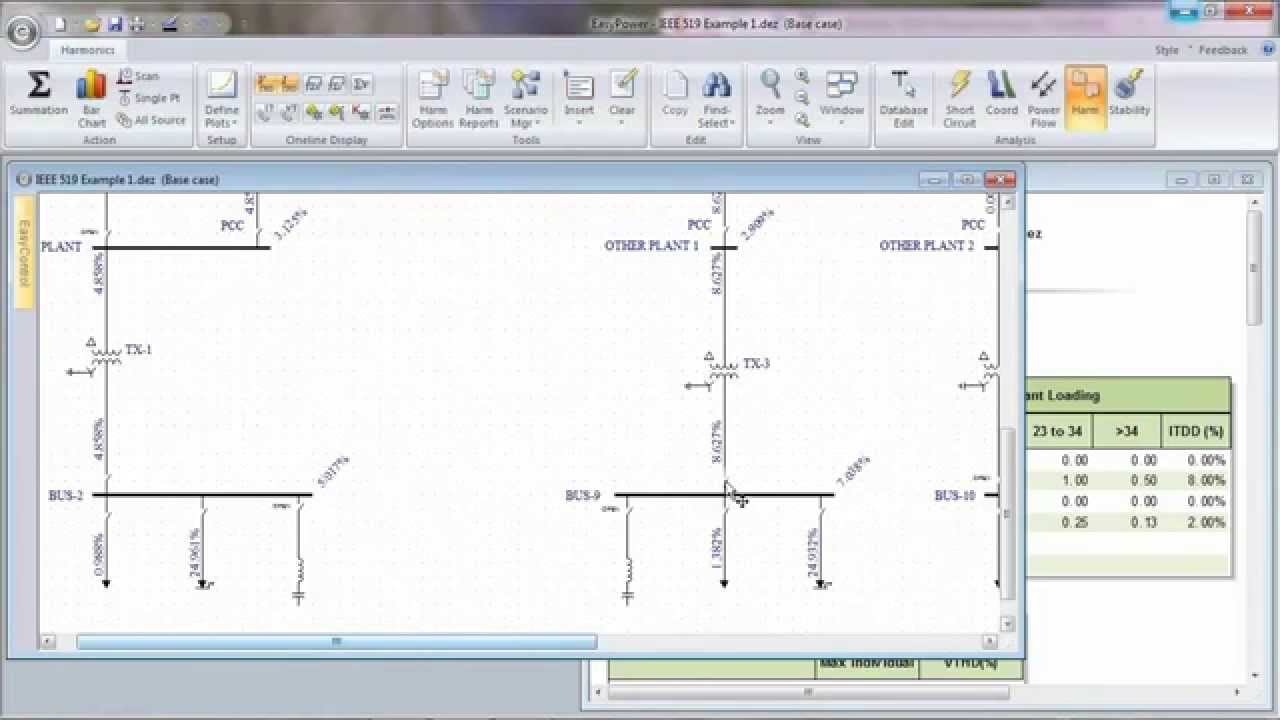Open the Find-Select dropdown
Screen dimensions: 1280x720
[716, 99]
